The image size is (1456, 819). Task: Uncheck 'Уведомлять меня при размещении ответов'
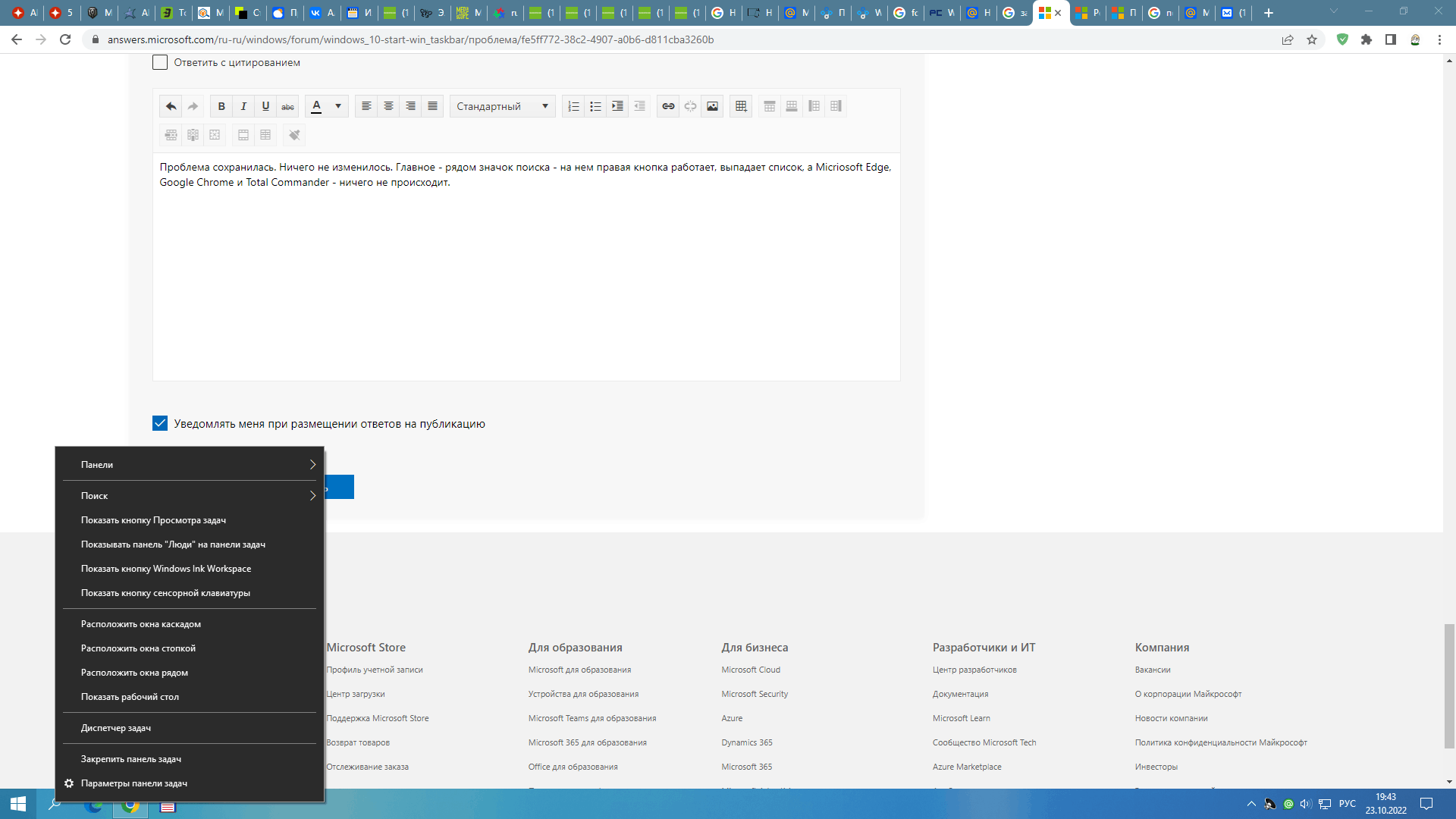point(160,423)
